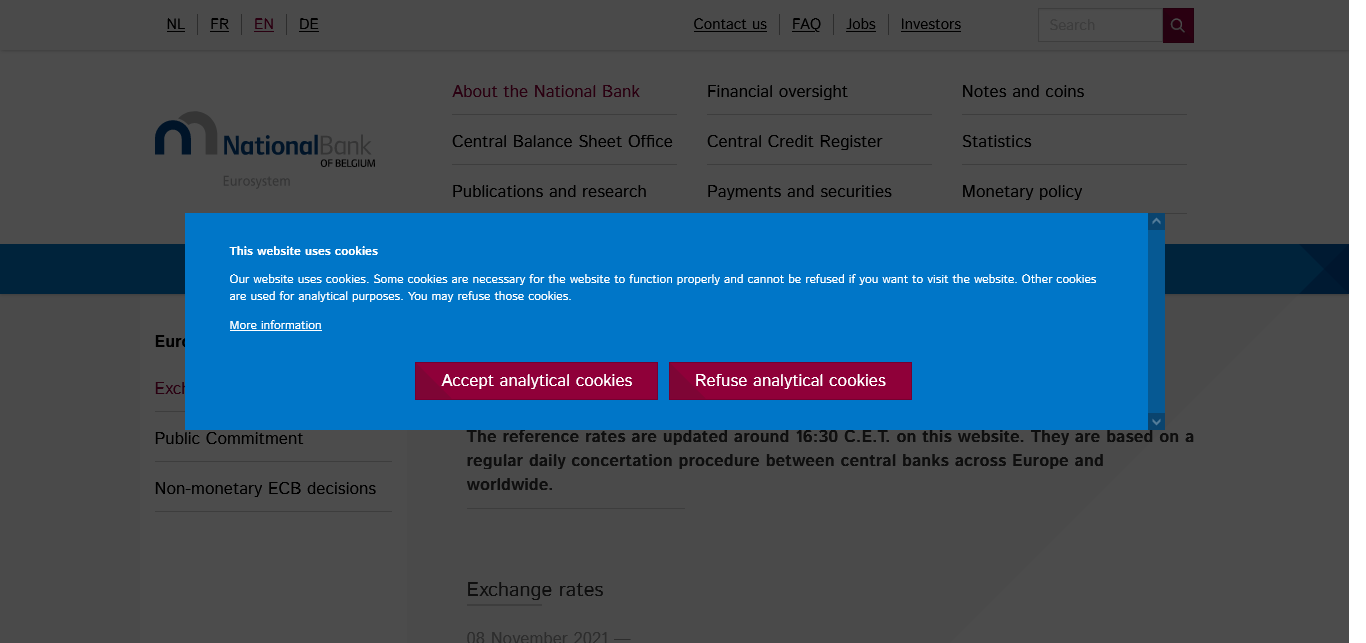
Task: Open the FAQ link
Action: click(806, 24)
